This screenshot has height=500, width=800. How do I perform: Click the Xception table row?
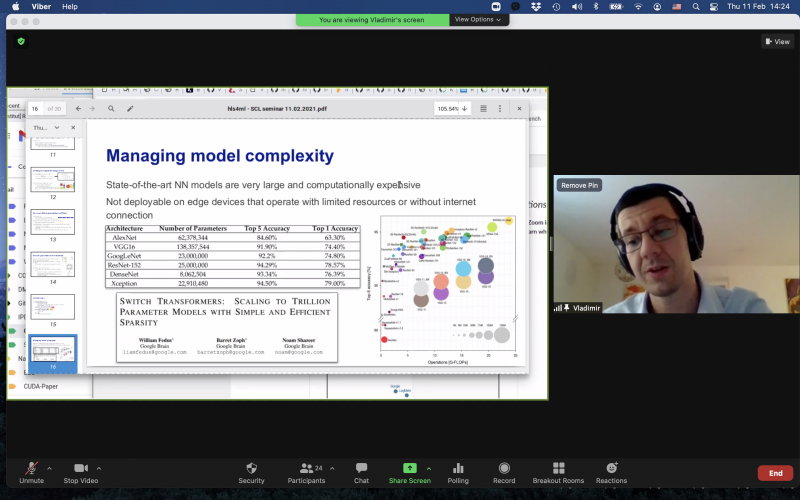[x=233, y=283]
